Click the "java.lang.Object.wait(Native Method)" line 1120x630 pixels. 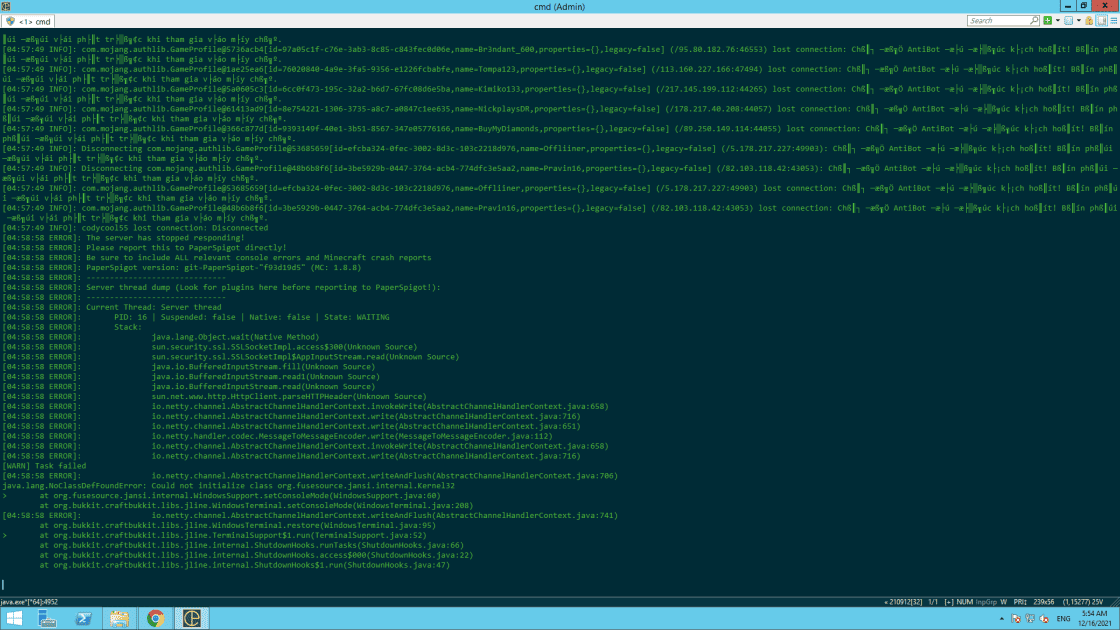(235, 337)
